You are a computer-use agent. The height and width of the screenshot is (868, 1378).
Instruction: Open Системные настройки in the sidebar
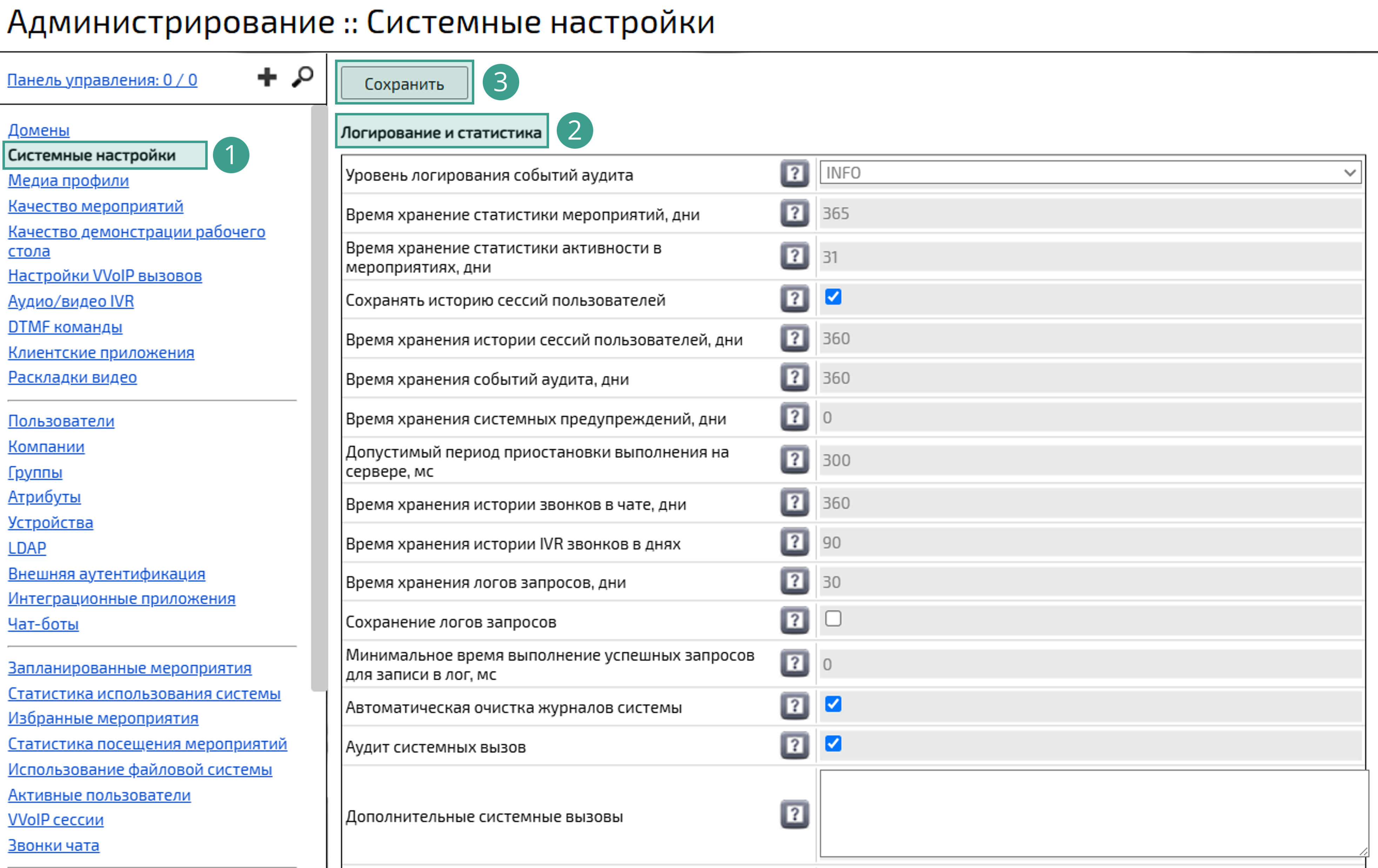point(92,155)
